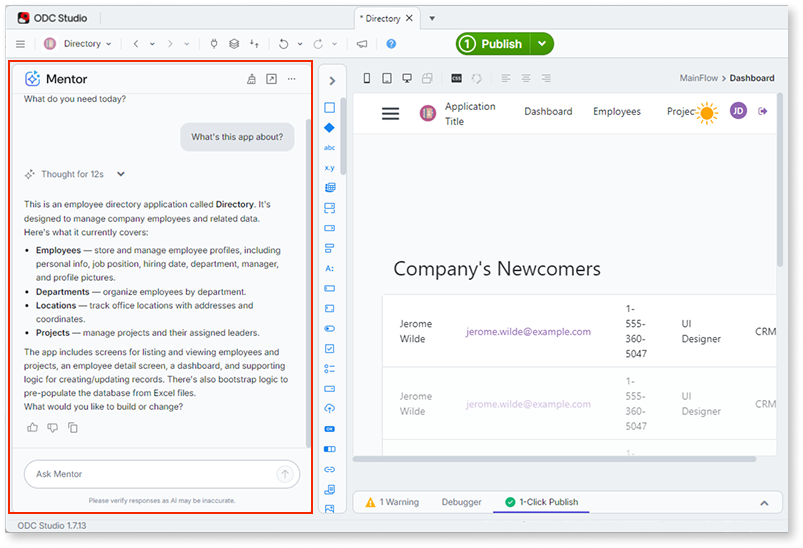Select the Container widget in widget bar
The image size is (803, 548).
click(330, 108)
